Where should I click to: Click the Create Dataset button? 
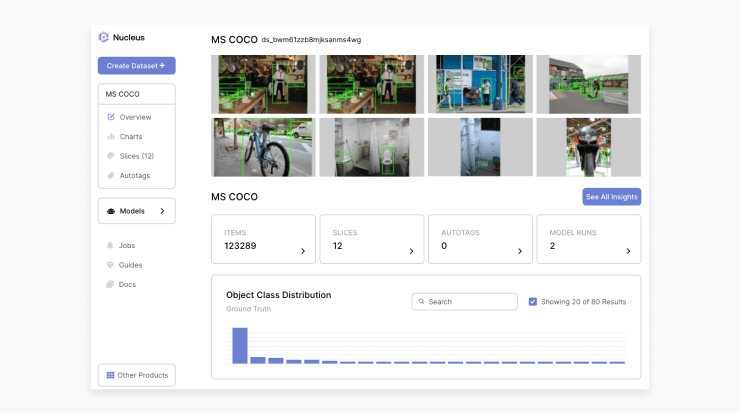tap(136, 66)
